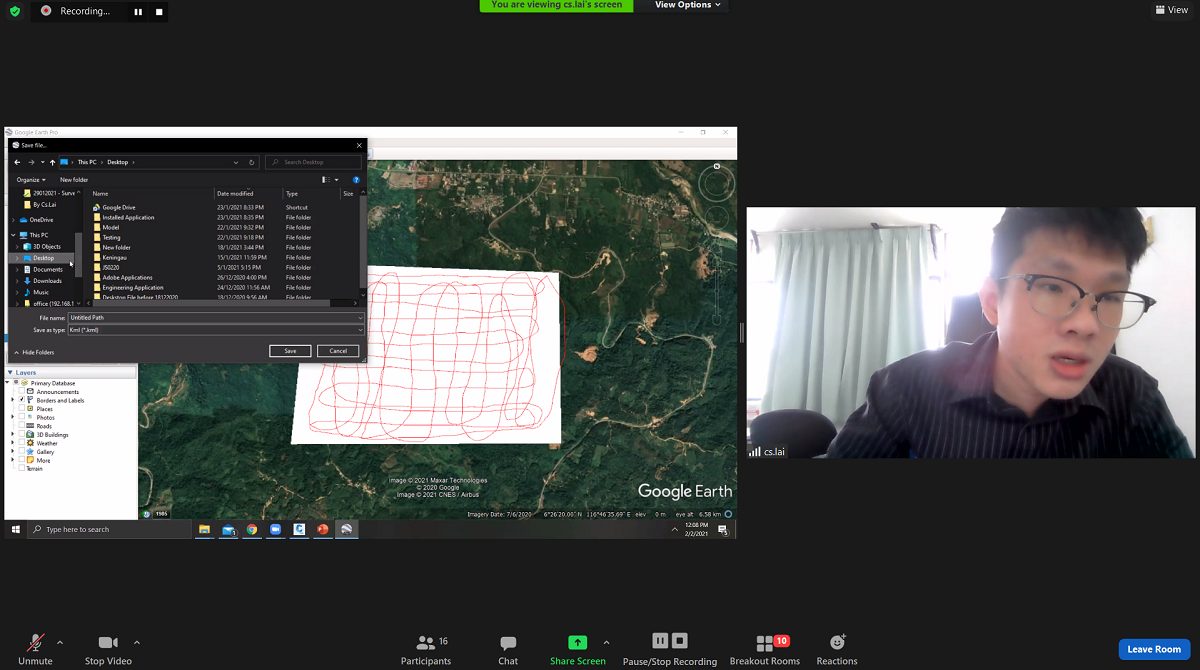Viewport: 1200px width, 670px height.
Task: Open Google Chrome from the taskbar
Action: pos(252,529)
